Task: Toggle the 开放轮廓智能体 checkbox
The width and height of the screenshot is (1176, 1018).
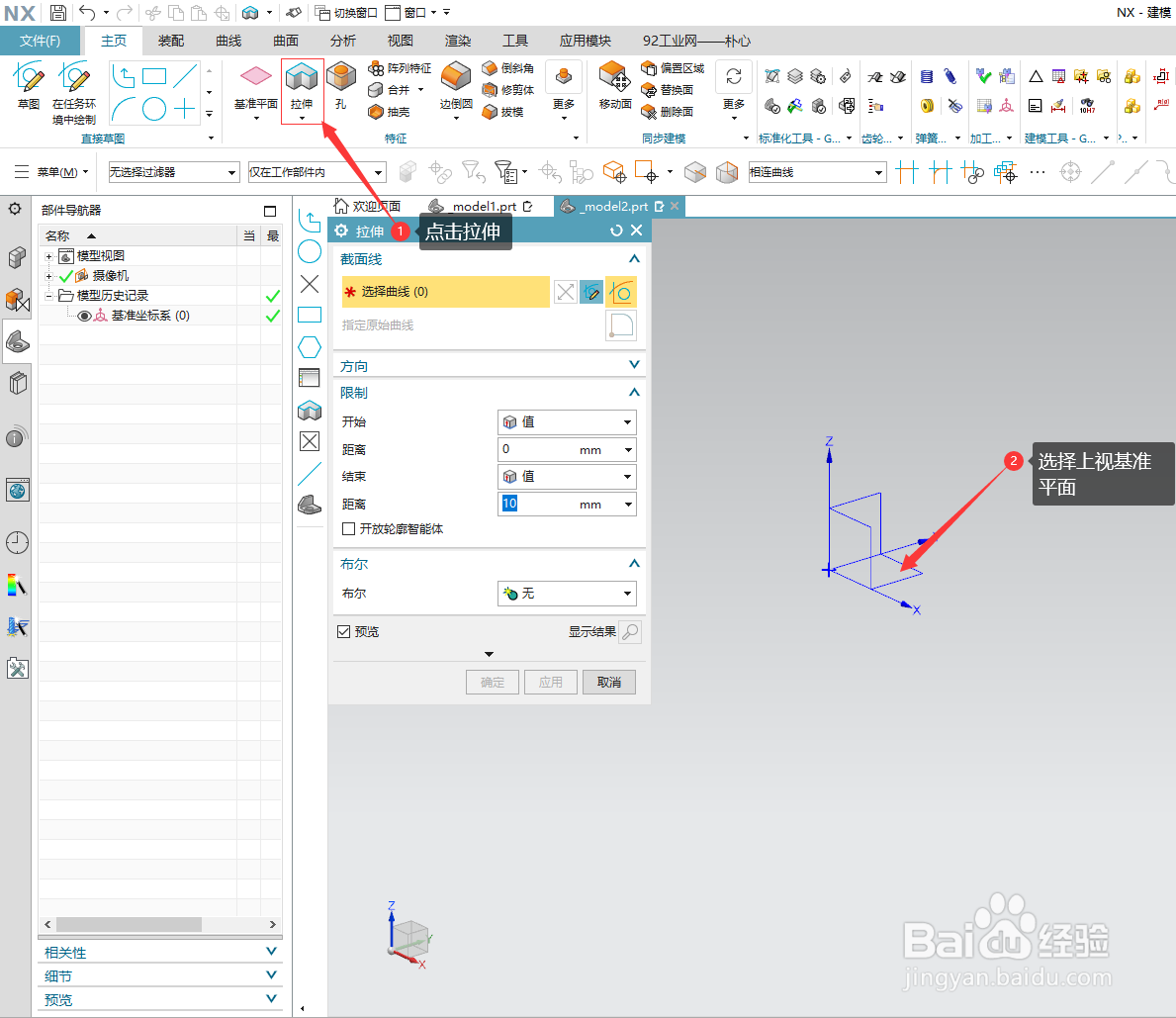Action: click(x=348, y=529)
